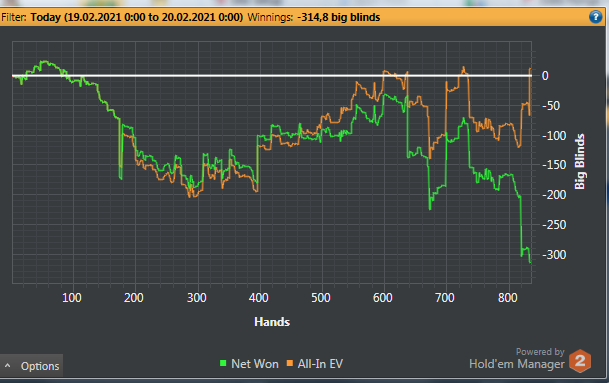Click the 500 hands axis label

click(321, 298)
